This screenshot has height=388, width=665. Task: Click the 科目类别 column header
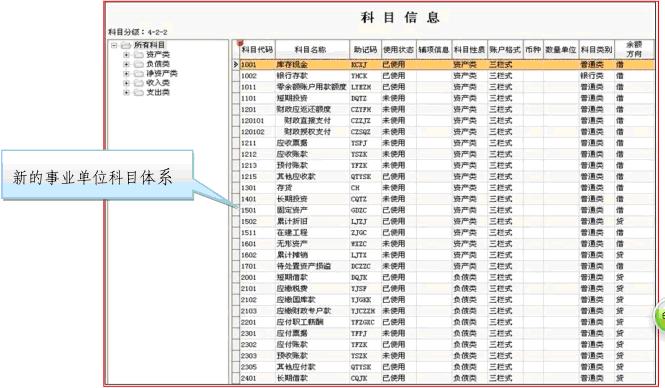click(x=596, y=50)
